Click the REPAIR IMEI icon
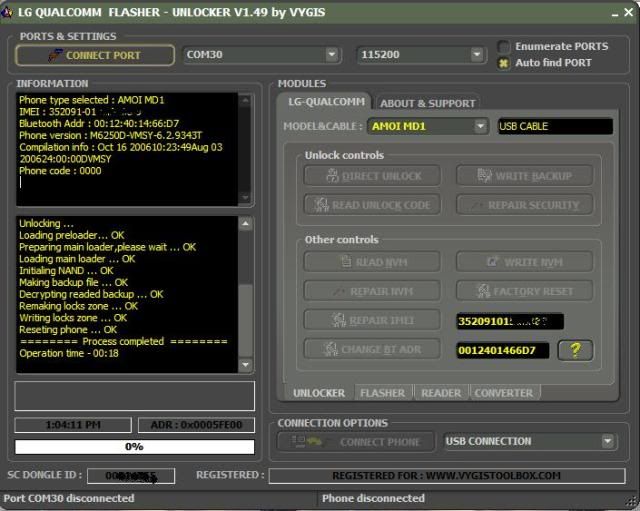Viewport: 640px width, 511px height. 338,320
